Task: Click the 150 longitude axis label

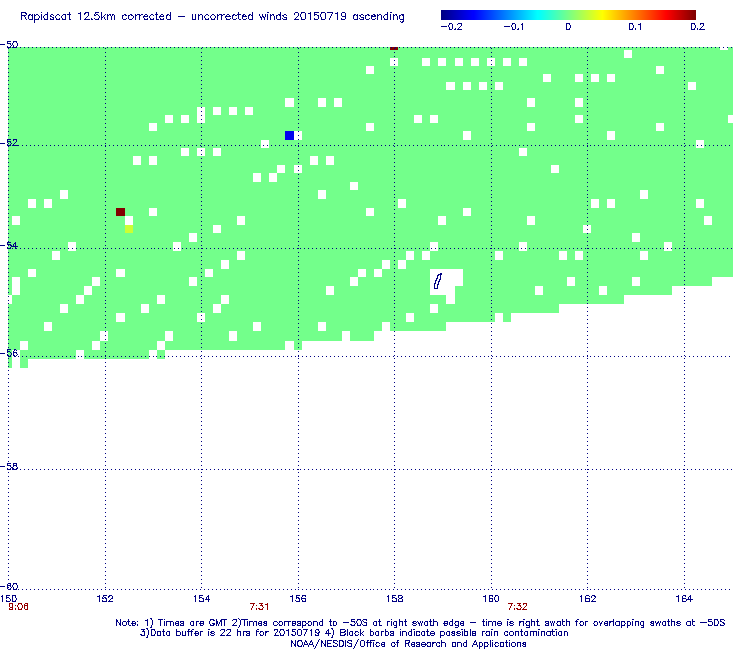Action: click(x=9, y=599)
